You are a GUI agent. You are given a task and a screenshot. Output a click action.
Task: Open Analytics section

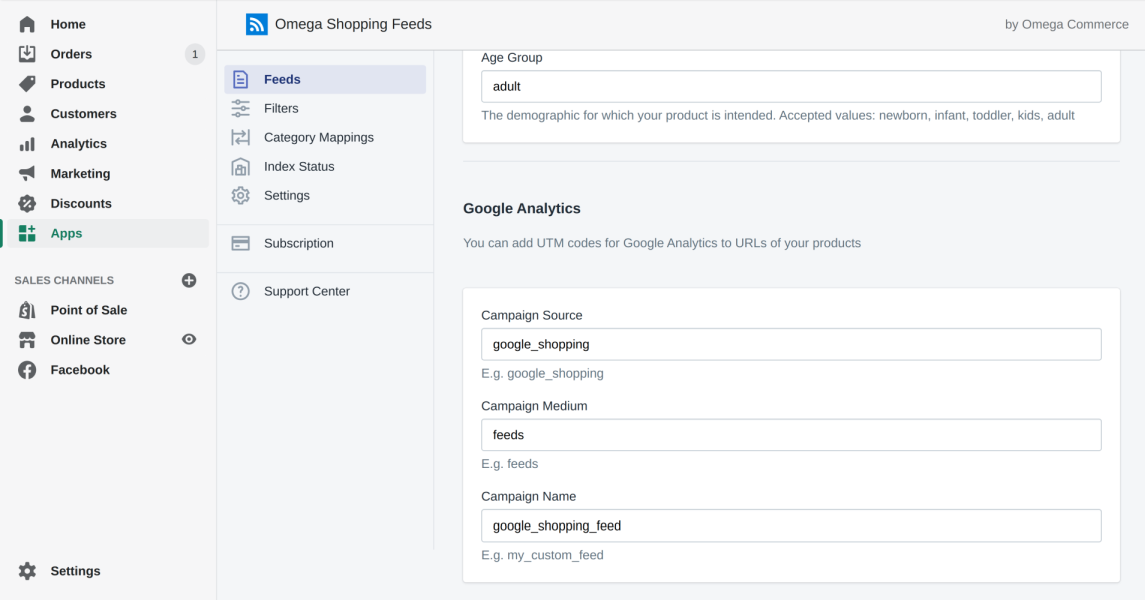78,144
